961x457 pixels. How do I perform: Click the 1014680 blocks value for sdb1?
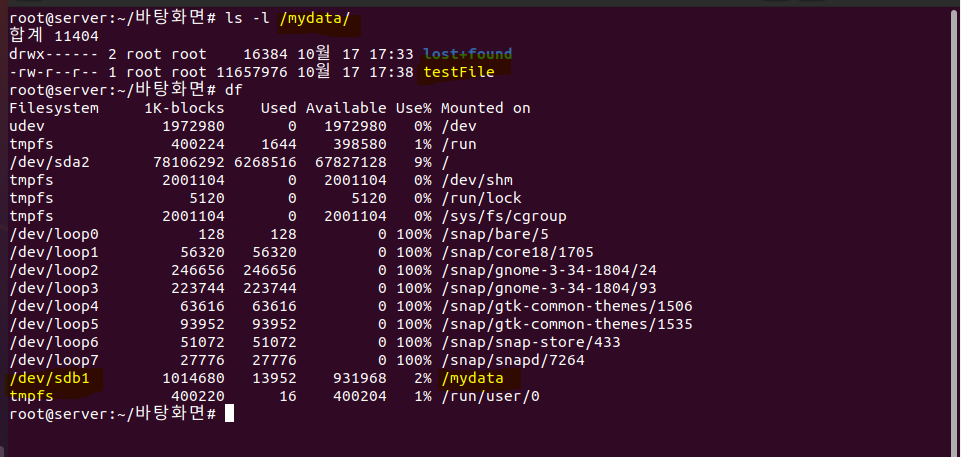193,379
